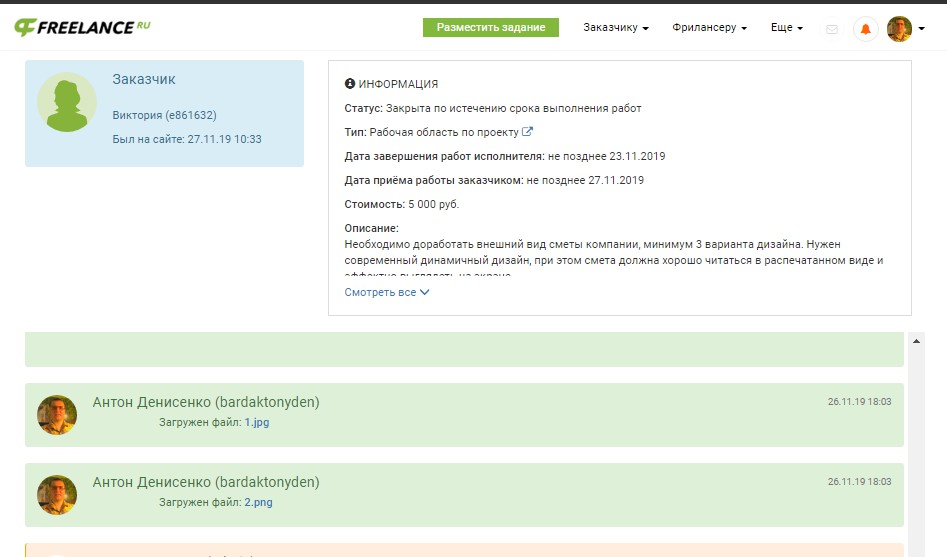Click the scrollbar up arrow
This screenshot has width=947, height=557.
tap(916, 341)
